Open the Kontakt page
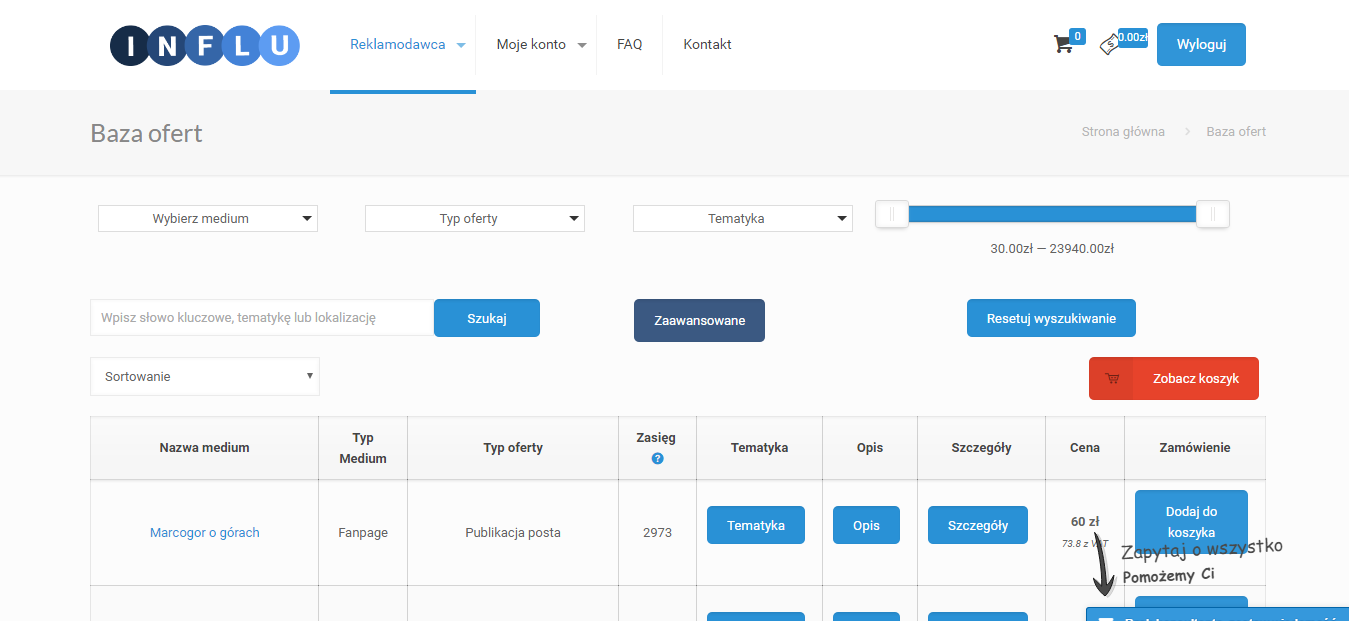This screenshot has width=1349, height=621. pos(707,45)
